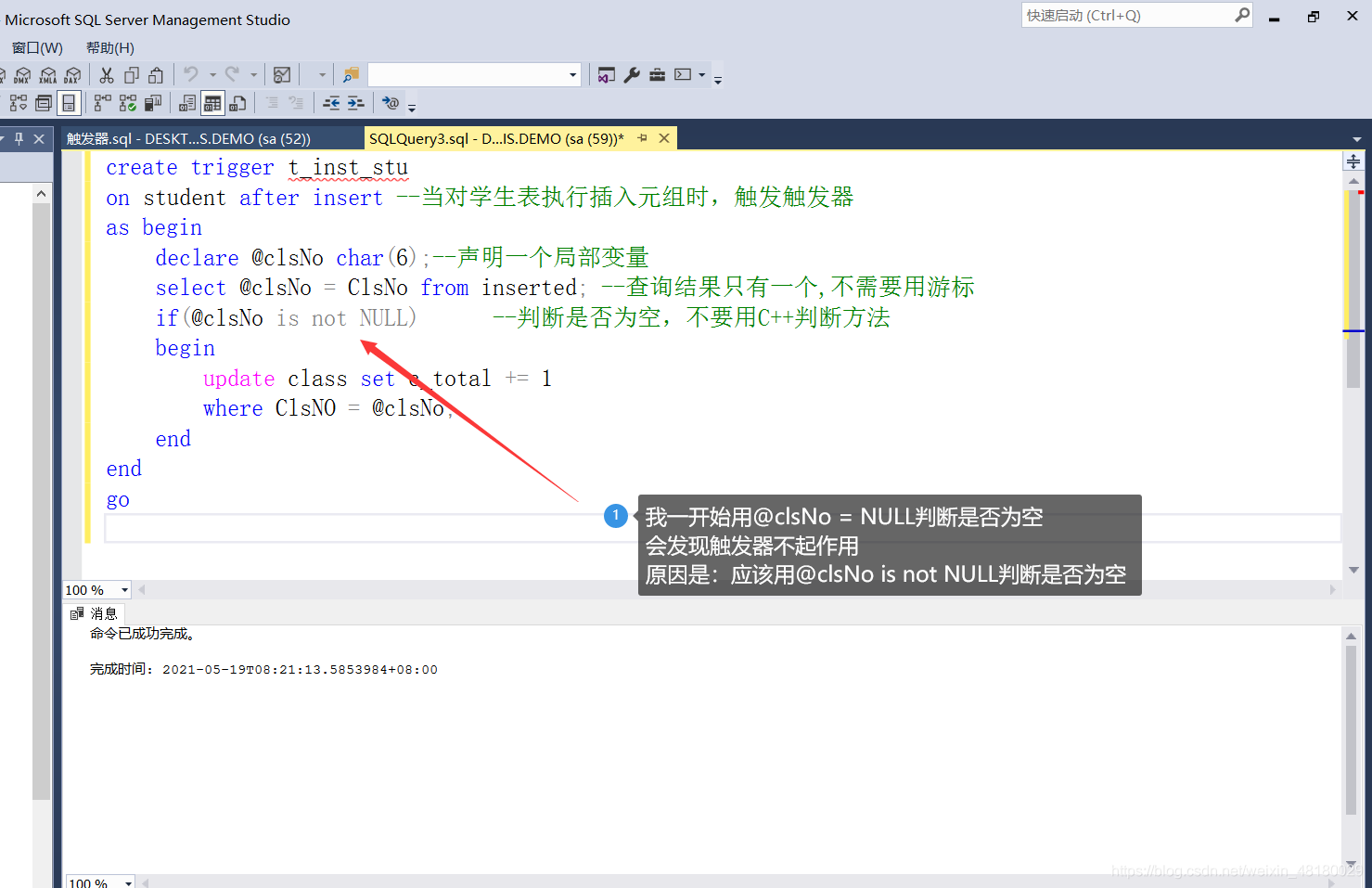Close the left docked panel
The height and width of the screenshot is (888, 1372).
[39, 138]
